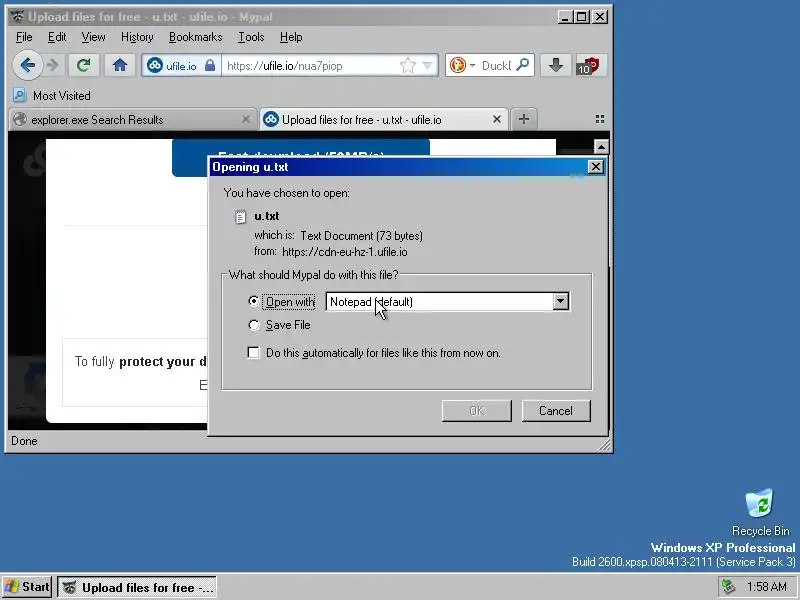This screenshot has width=800, height=600.
Task: Click the from URL text cdn-eu-hz-1.ufile.io
Action: coord(344,252)
